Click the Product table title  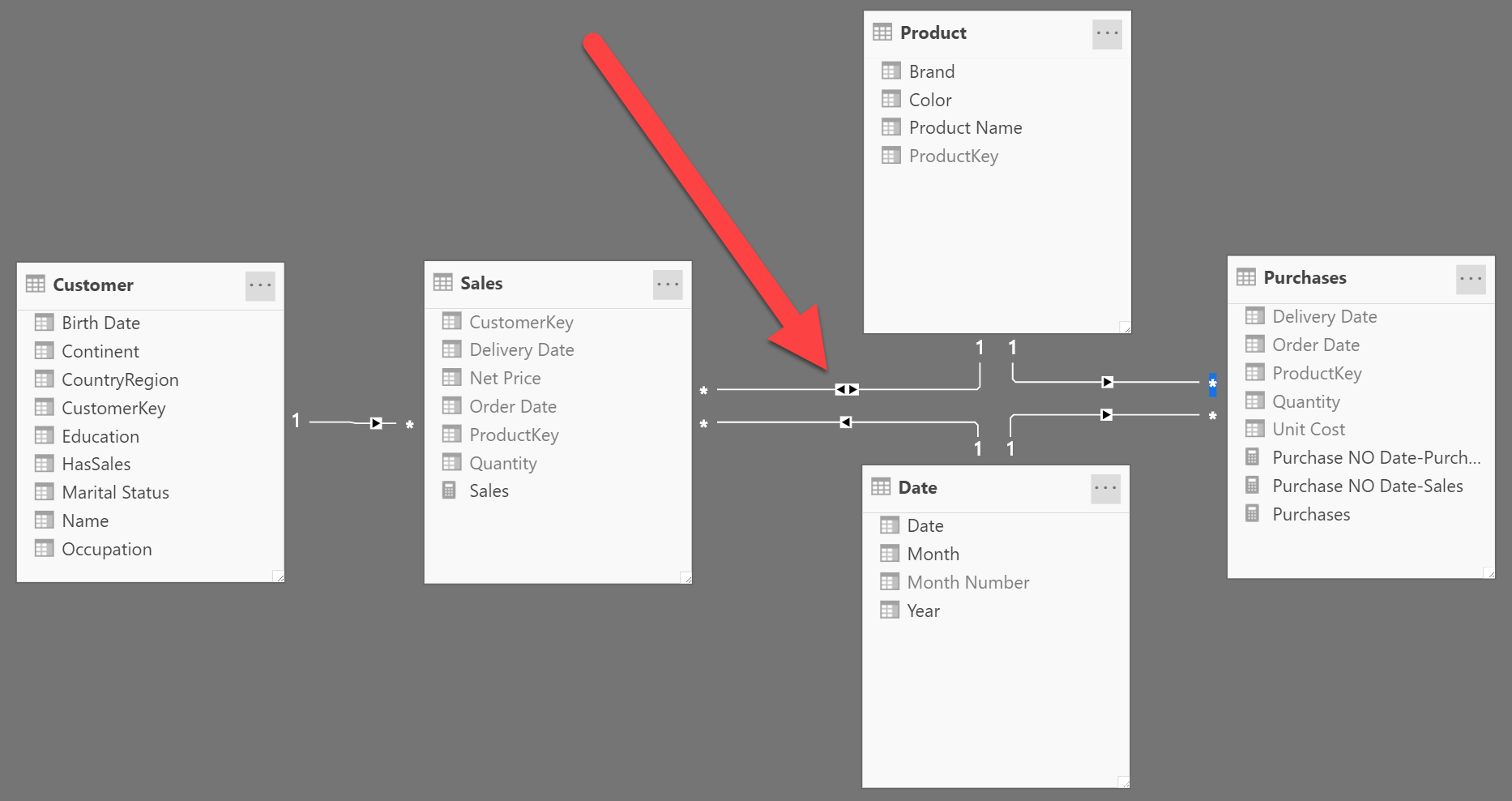(x=933, y=33)
